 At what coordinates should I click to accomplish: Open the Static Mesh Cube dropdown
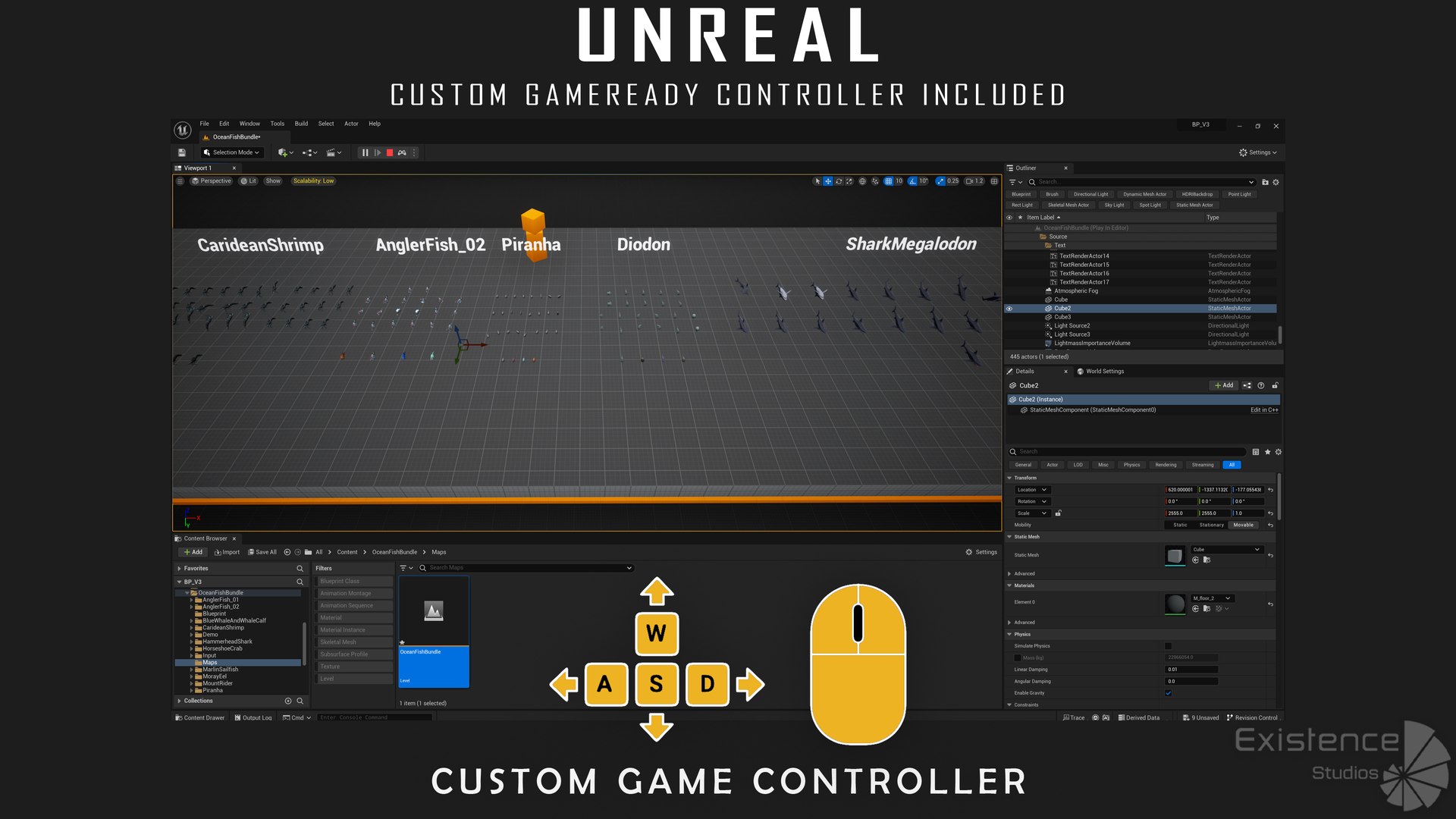[1226, 550]
